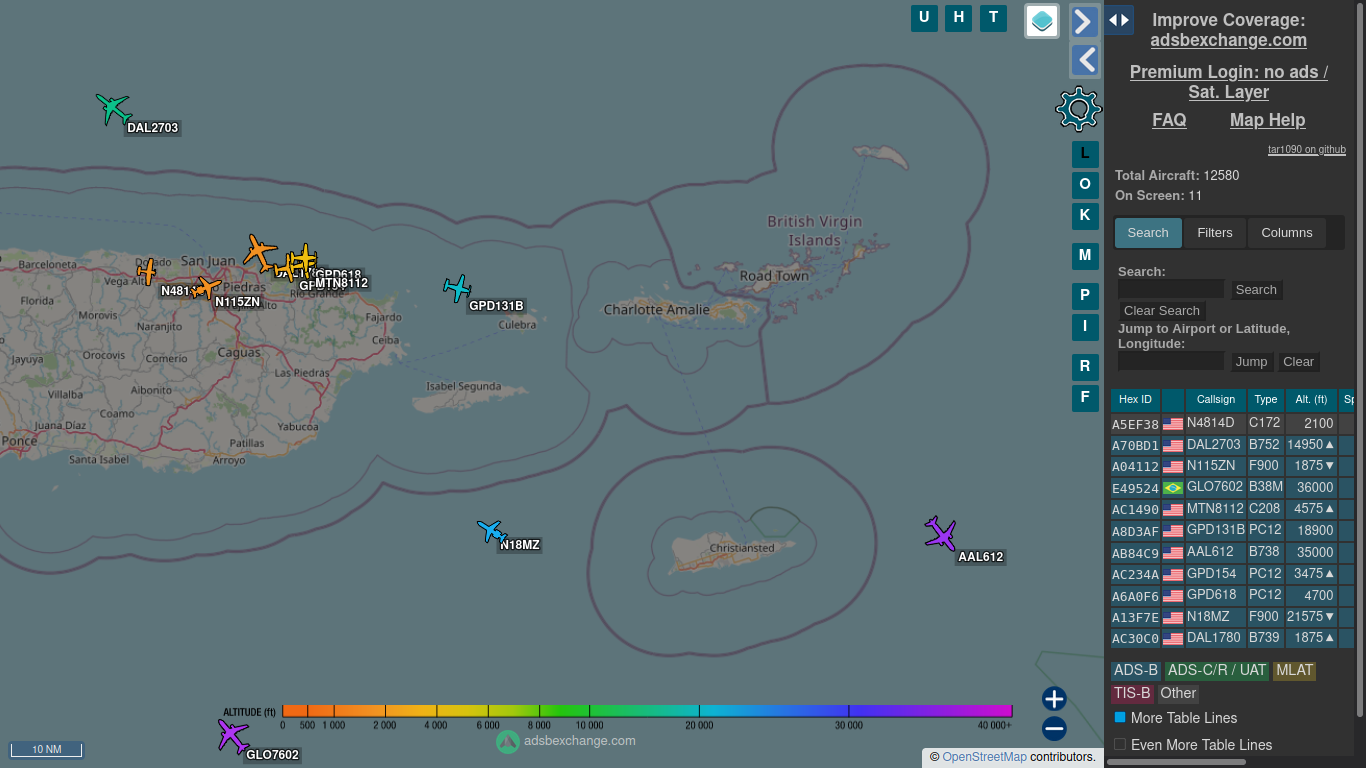
Task: Select the DAL2703 aircraft on the map
Action: tap(113, 107)
